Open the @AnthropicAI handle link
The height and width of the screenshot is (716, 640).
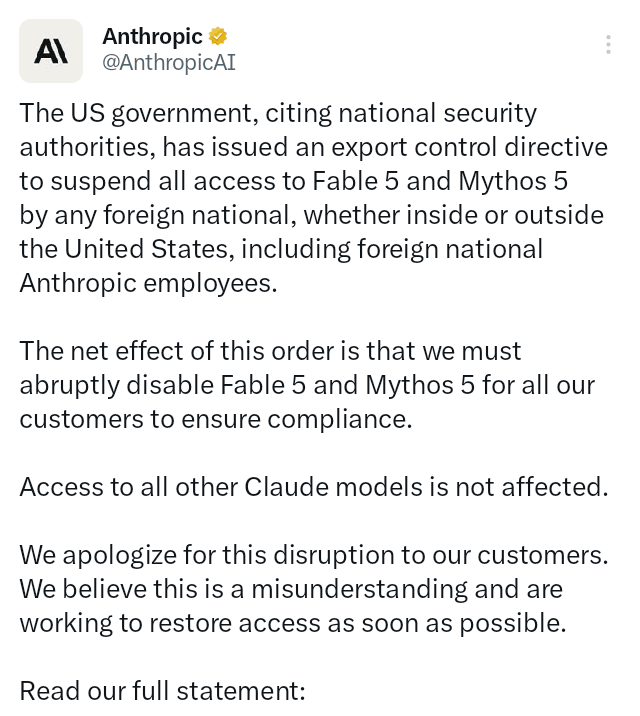tap(169, 63)
